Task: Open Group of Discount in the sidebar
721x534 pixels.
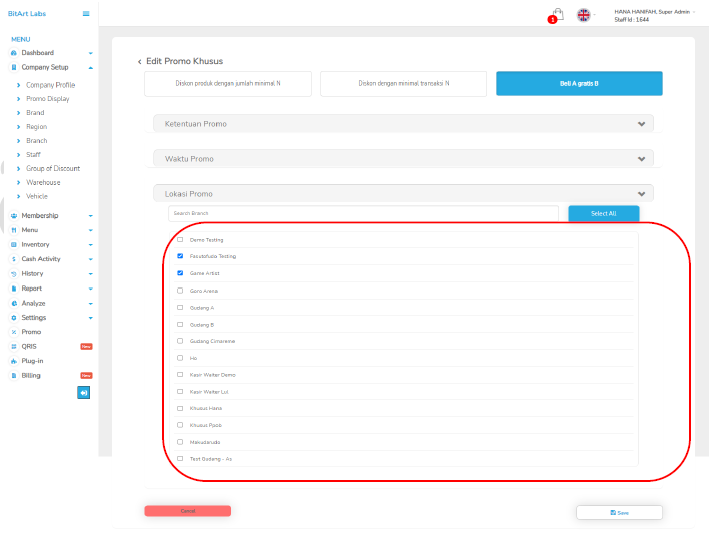Action: click(x=53, y=168)
